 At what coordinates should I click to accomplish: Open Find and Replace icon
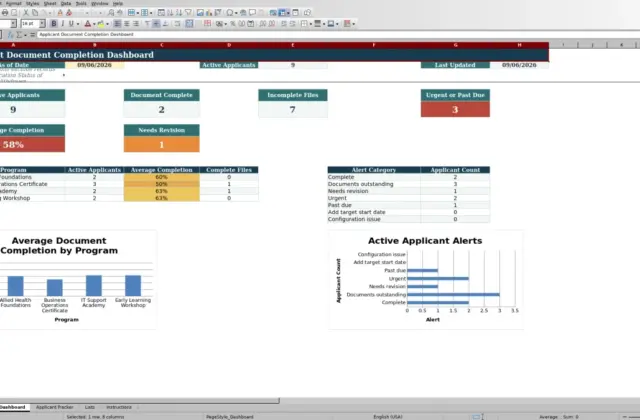tap(111, 13)
